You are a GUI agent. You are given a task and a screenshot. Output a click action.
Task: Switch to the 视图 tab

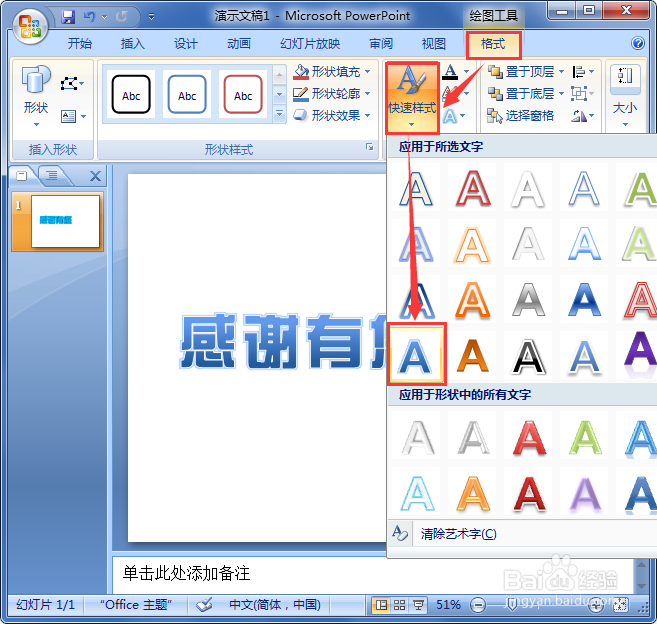pos(434,44)
